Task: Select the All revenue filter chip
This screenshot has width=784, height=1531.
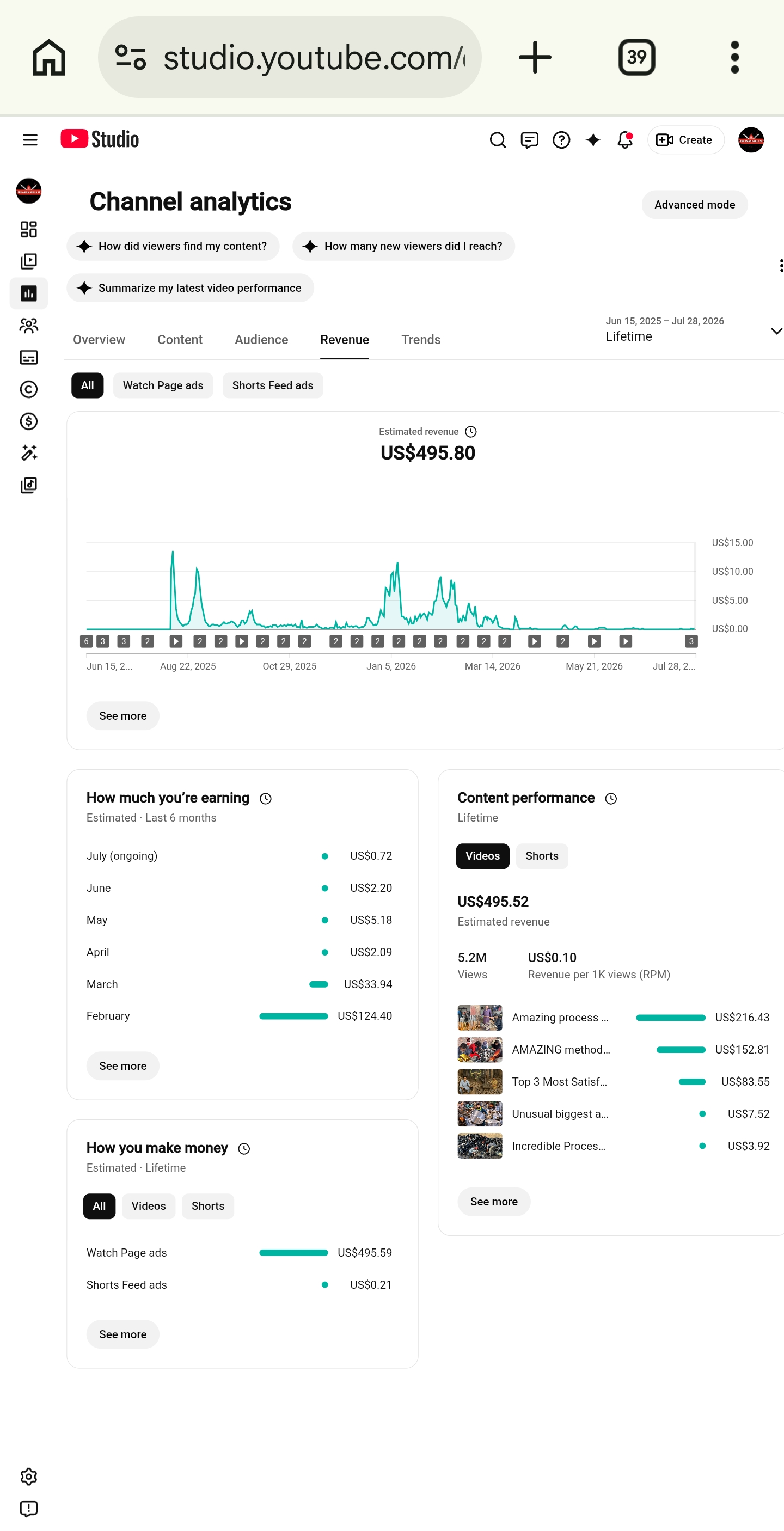Action: click(87, 385)
